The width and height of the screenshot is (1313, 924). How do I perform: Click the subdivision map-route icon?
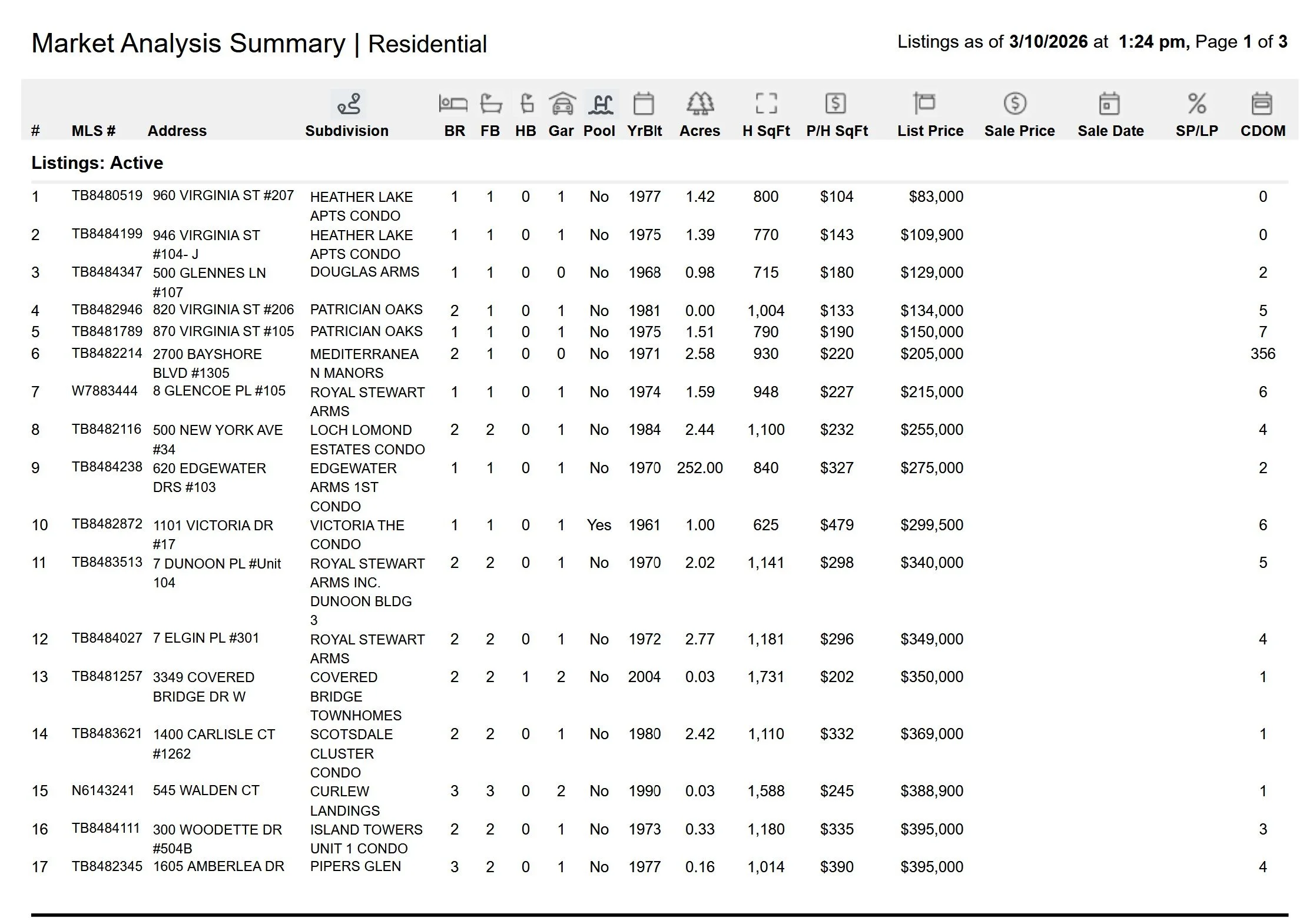click(x=348, y=104)
